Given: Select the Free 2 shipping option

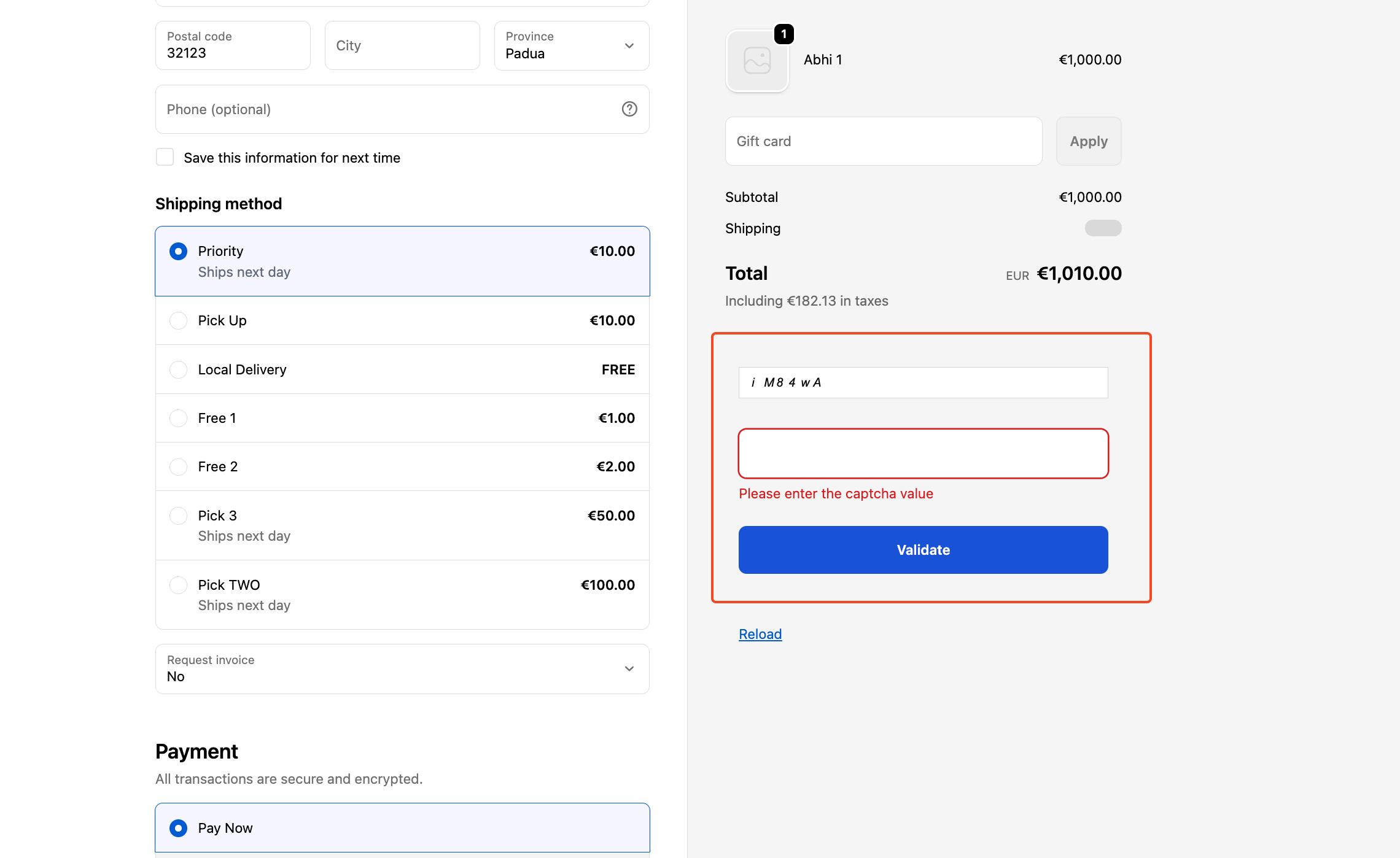Looking at the screenshot, I should (x=179, y=466).
